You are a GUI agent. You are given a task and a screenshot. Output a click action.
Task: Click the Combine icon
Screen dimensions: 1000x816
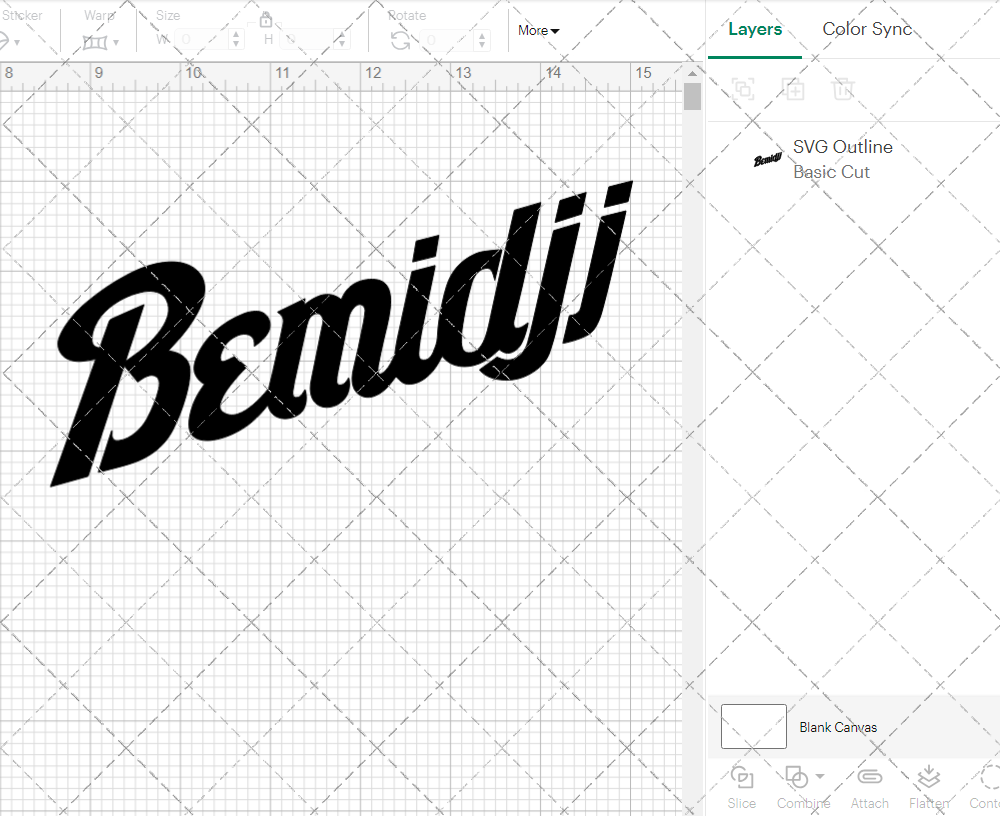coord(798,778)
